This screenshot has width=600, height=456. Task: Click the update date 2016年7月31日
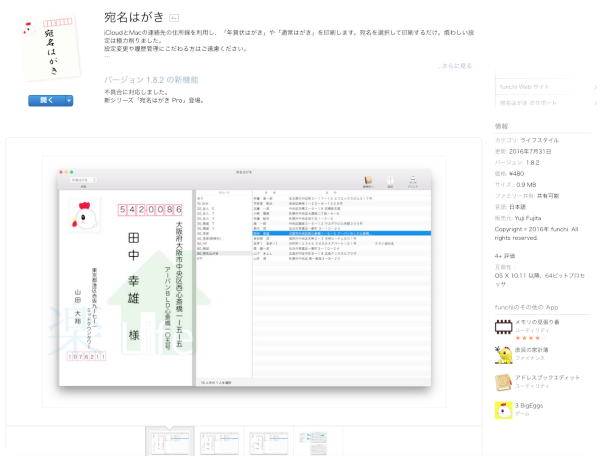(530, 151)
